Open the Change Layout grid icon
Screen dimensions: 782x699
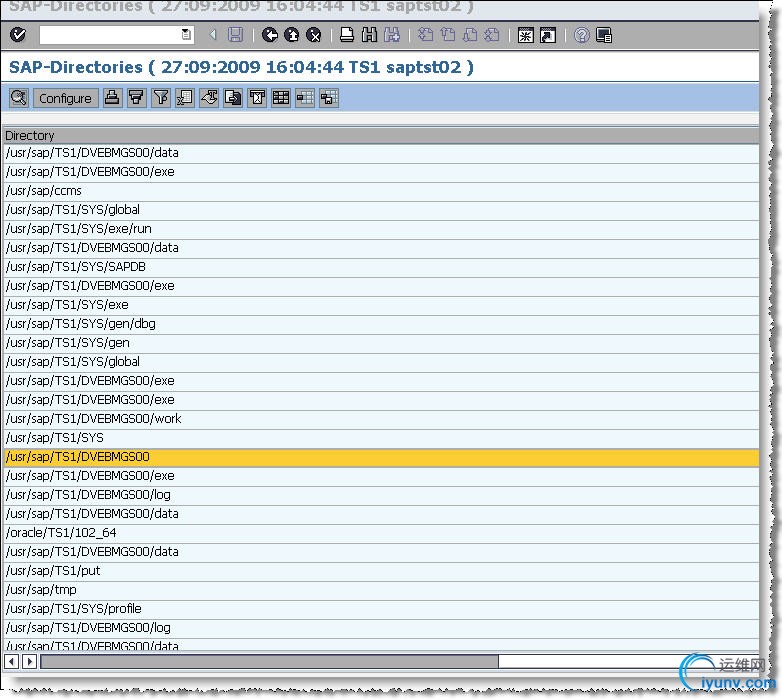click(x=281, y=98)
